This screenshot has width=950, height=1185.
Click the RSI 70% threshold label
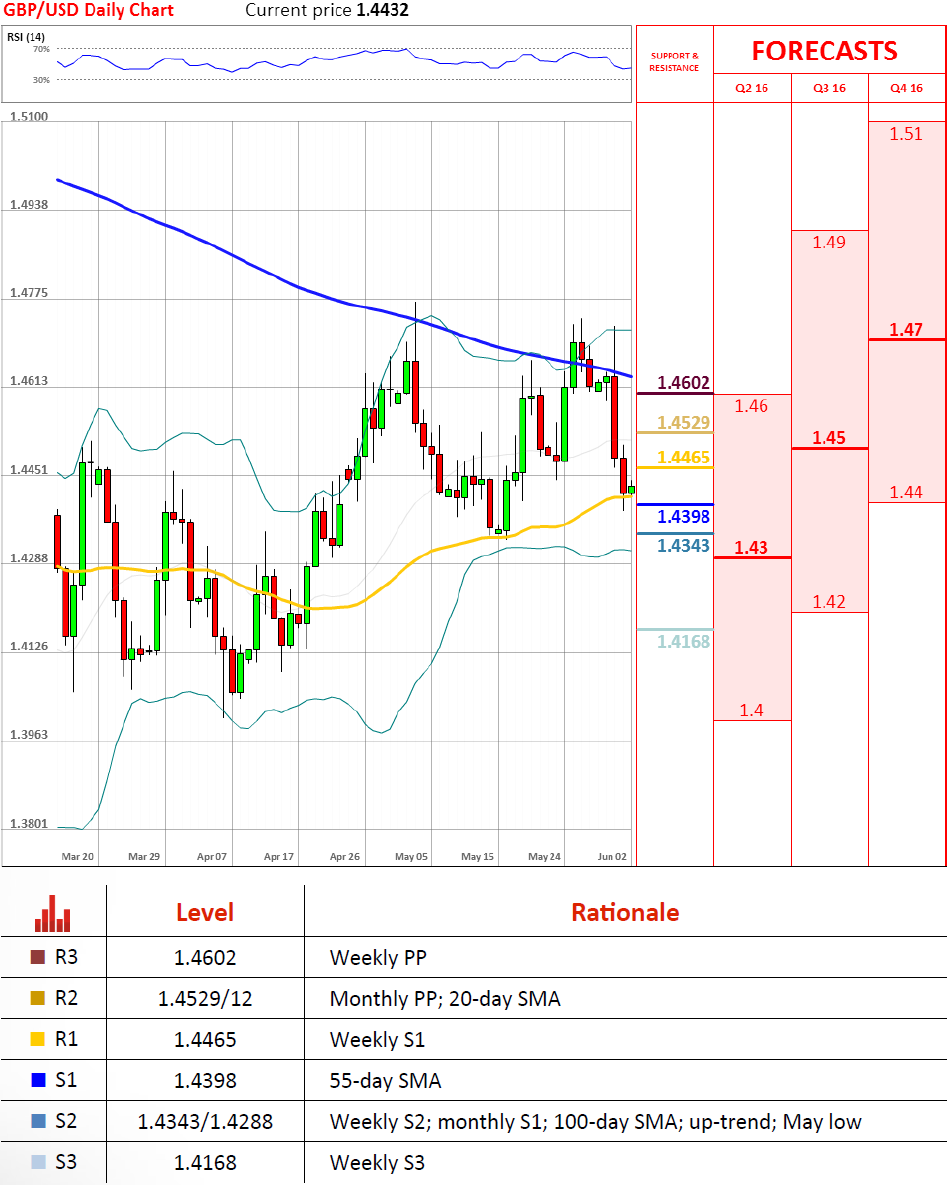41,49
